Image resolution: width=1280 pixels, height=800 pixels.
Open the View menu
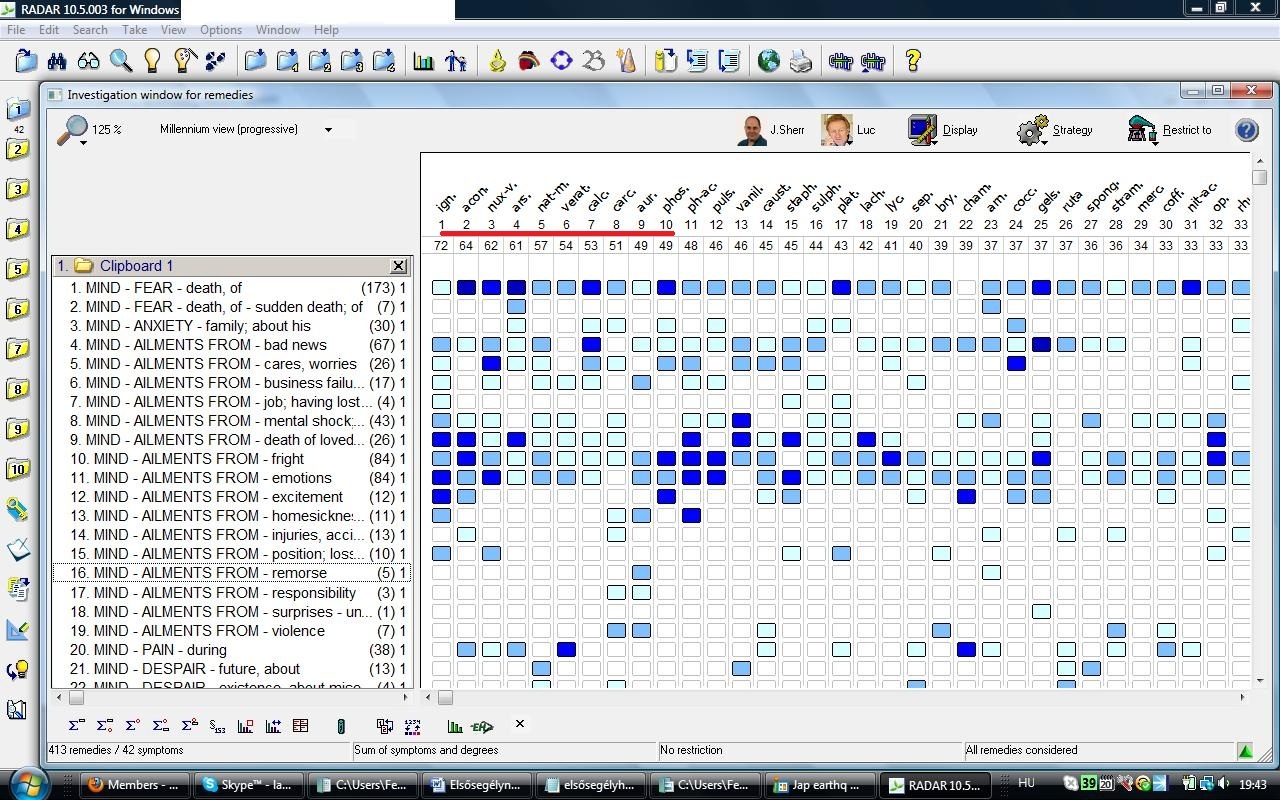pos(173,30)
